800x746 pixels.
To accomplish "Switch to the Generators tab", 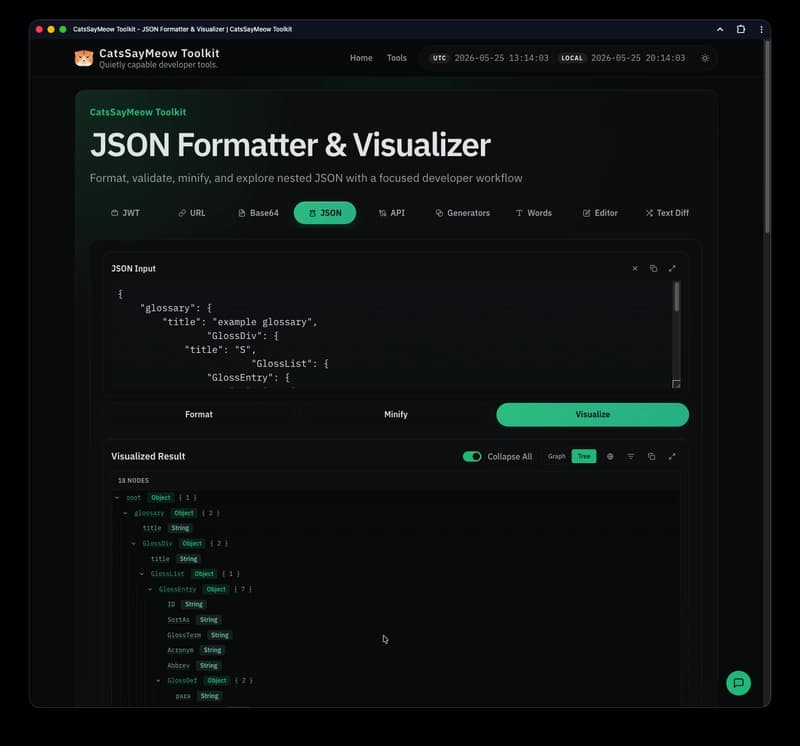I will coord(463,213).
